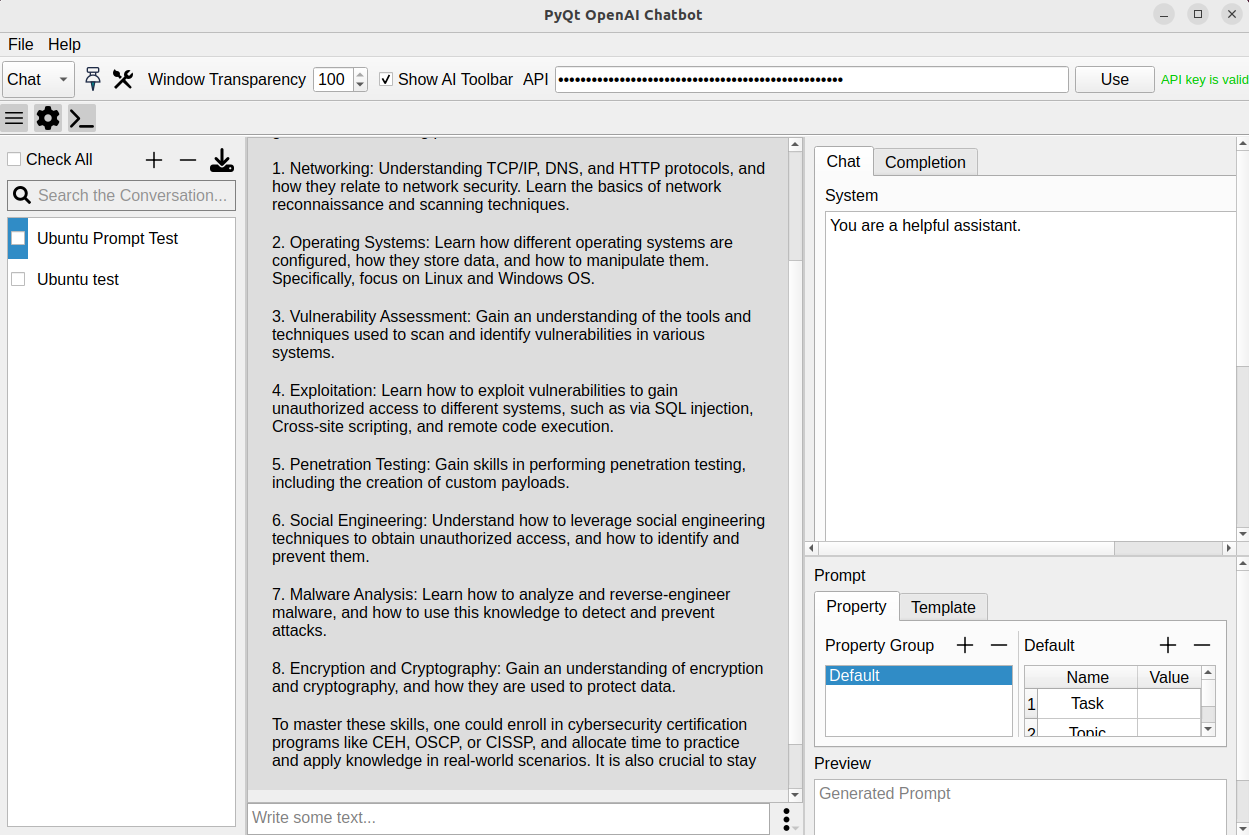Switch to the Completion tab
The height and width of the screenshot is (835, 1249).
click(x=925, y=162)
